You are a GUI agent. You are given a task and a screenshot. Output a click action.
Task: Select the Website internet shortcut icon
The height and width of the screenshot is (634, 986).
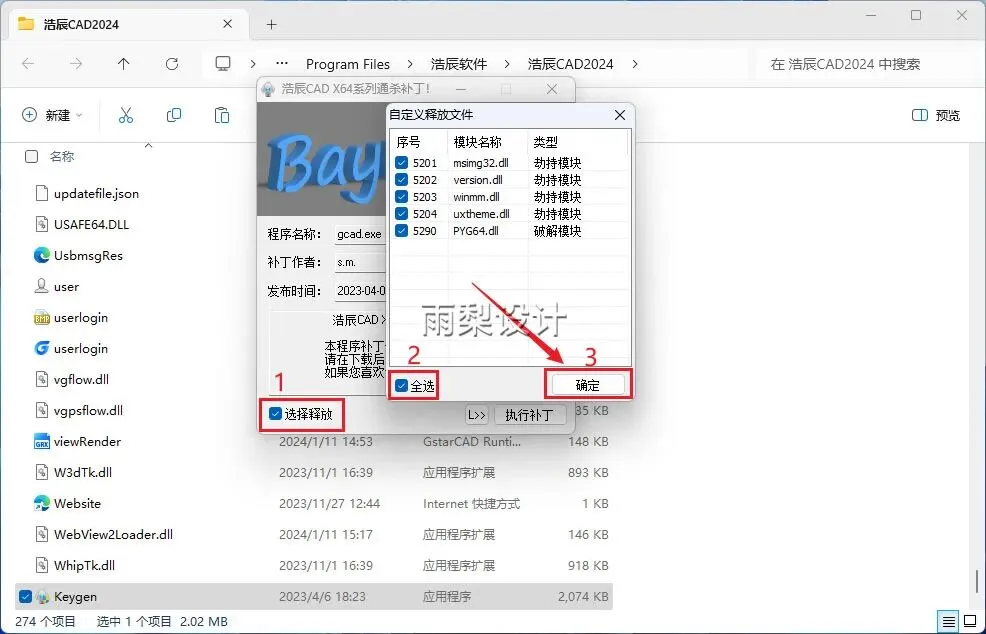point(42,503)
